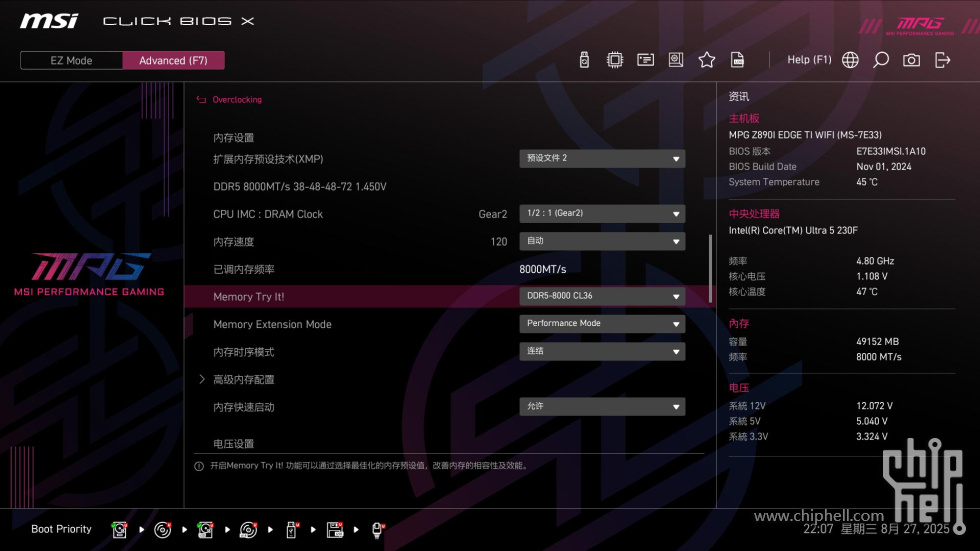
Task: Click MPG Z890I EDGE TI WIFI text
Action: pyautogui.click(x=805, y=135)
